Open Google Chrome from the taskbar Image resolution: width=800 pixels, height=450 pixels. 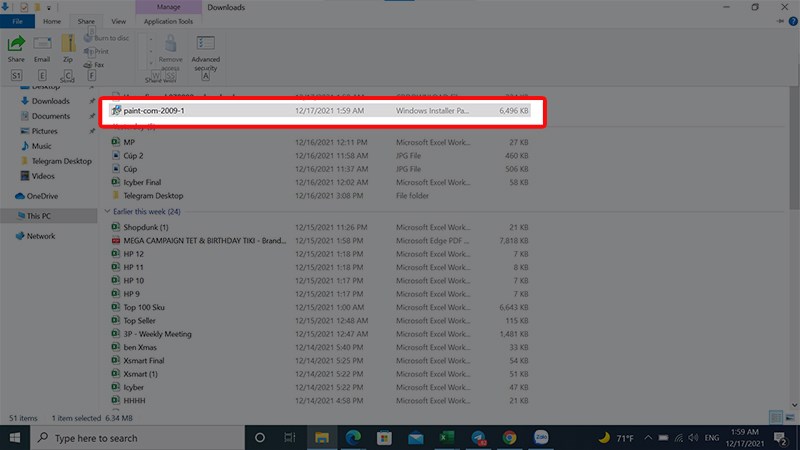509,438
